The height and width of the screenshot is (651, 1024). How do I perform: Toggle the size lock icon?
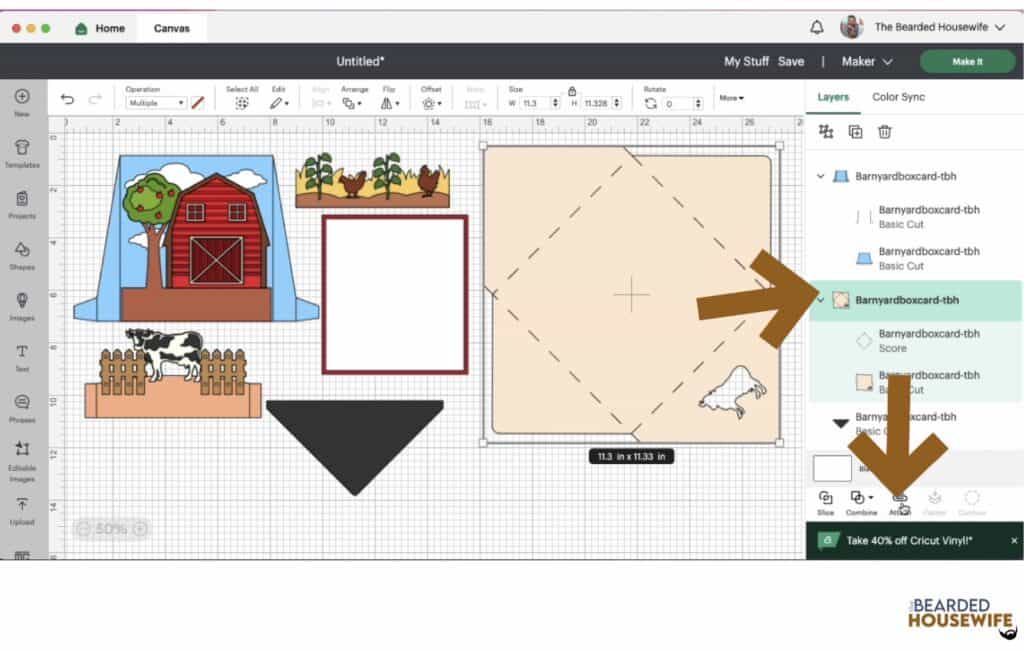571,89
